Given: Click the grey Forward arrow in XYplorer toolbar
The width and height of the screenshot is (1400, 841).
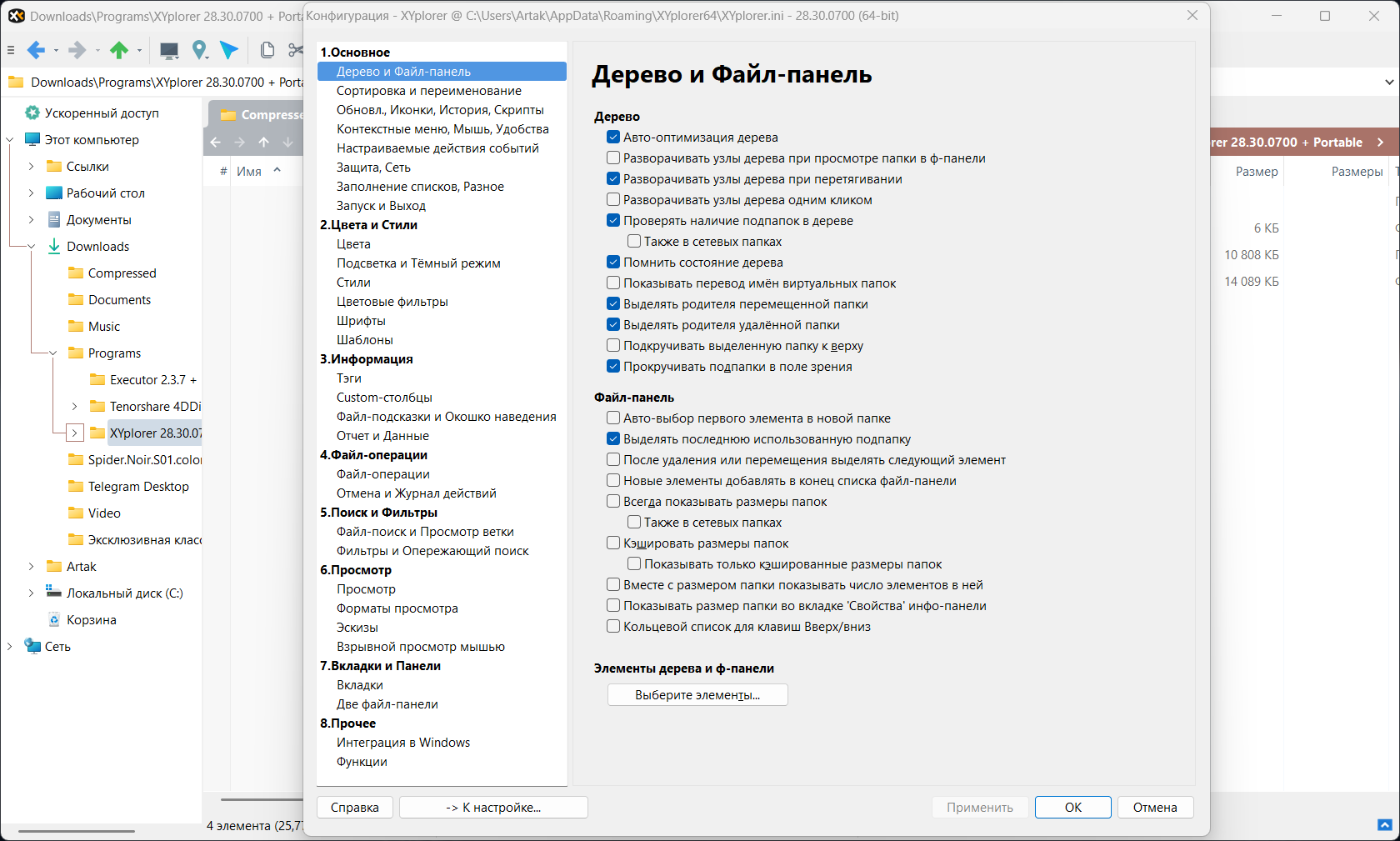Looking at the screenshot, I should click(77, 50).
